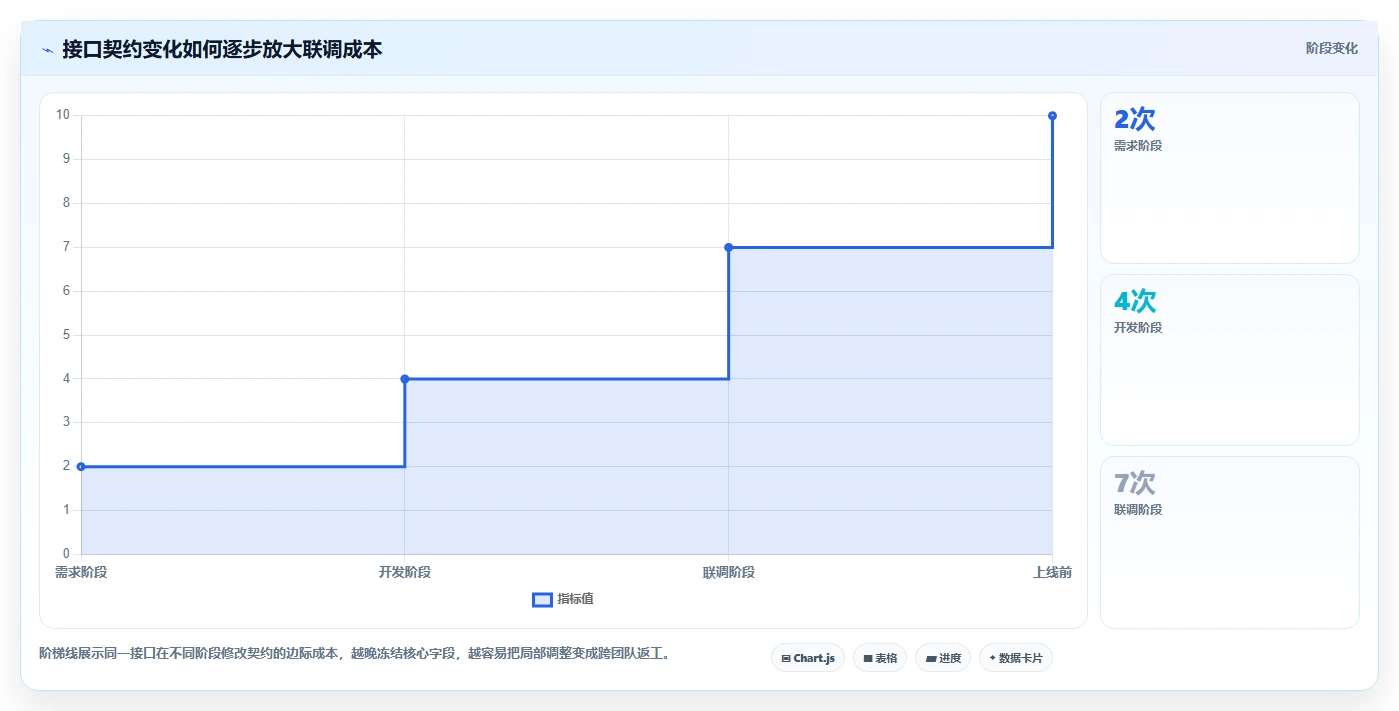This screenshot has width=1399, height=711.
Task: Click the 阶段变化 label in header
Action: (x=1331, y=48)
